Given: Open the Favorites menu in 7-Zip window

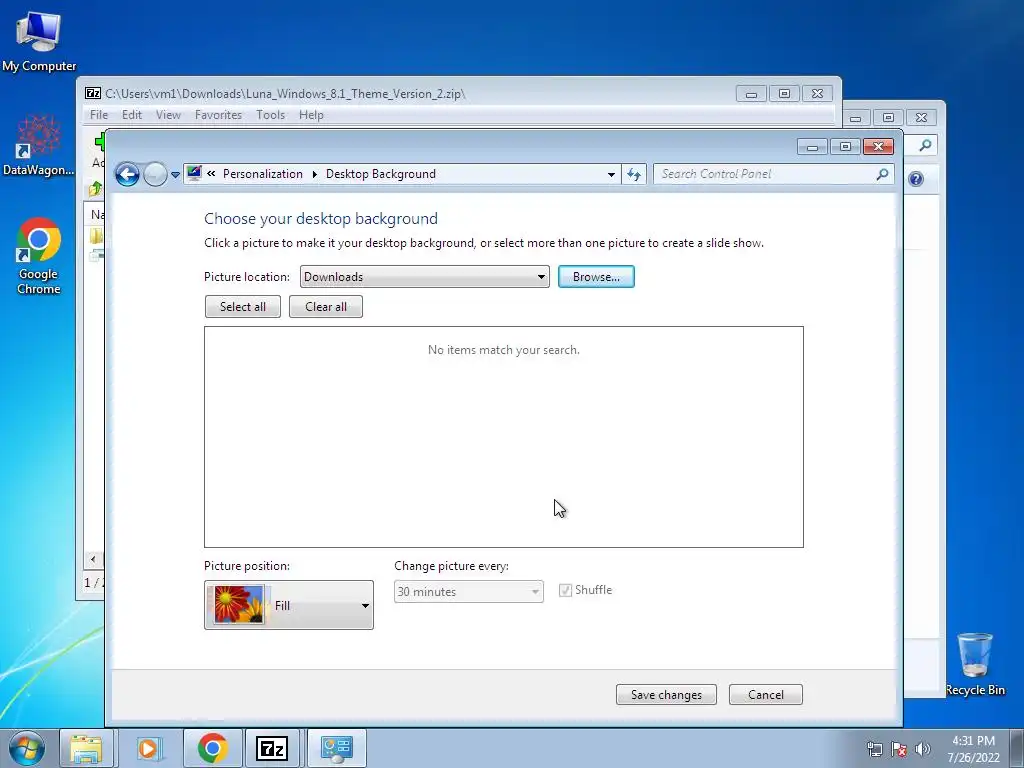Looking at the screenshot, I should 218,114.
